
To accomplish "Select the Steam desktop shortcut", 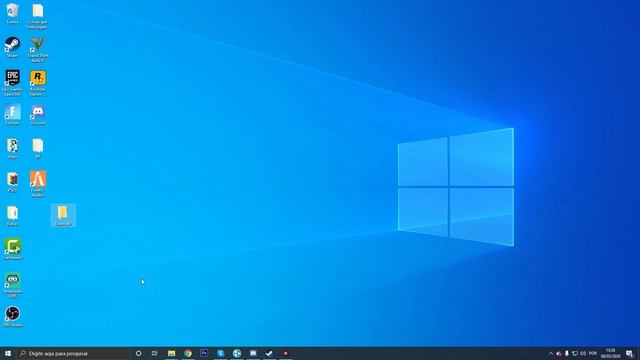I will click(x=12, y=47).
